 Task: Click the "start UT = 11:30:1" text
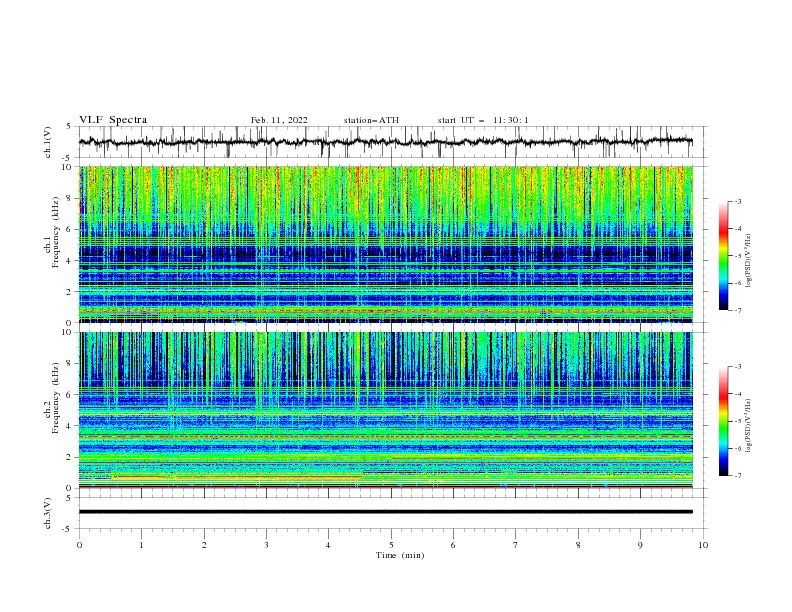483,120
